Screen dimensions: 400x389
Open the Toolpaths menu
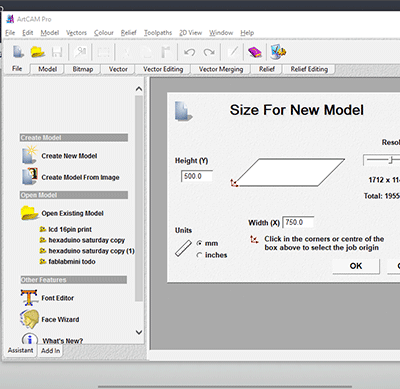pos(158,33)
